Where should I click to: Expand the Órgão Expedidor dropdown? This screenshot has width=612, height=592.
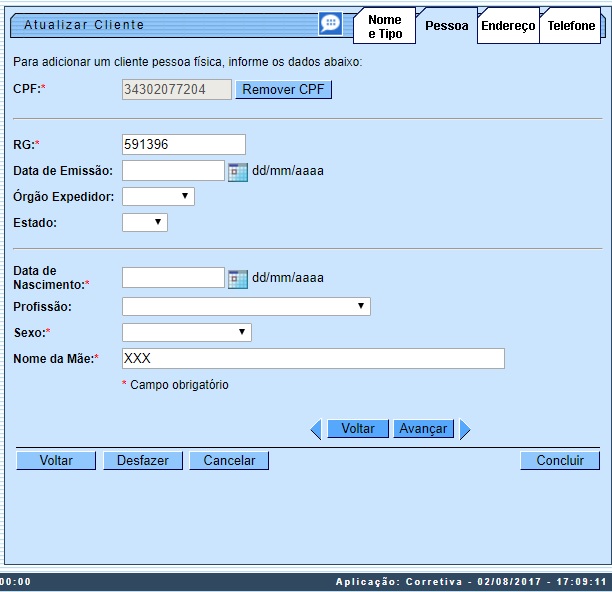click(158, 196)
